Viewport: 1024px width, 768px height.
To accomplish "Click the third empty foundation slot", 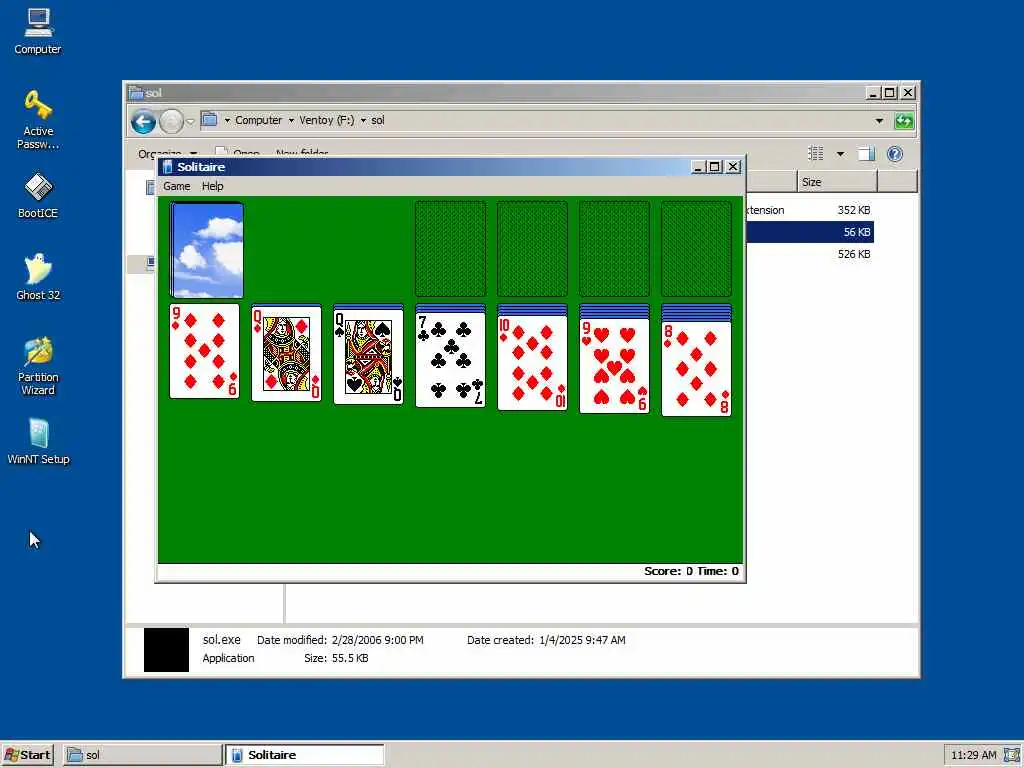I will tap(615, 249).
